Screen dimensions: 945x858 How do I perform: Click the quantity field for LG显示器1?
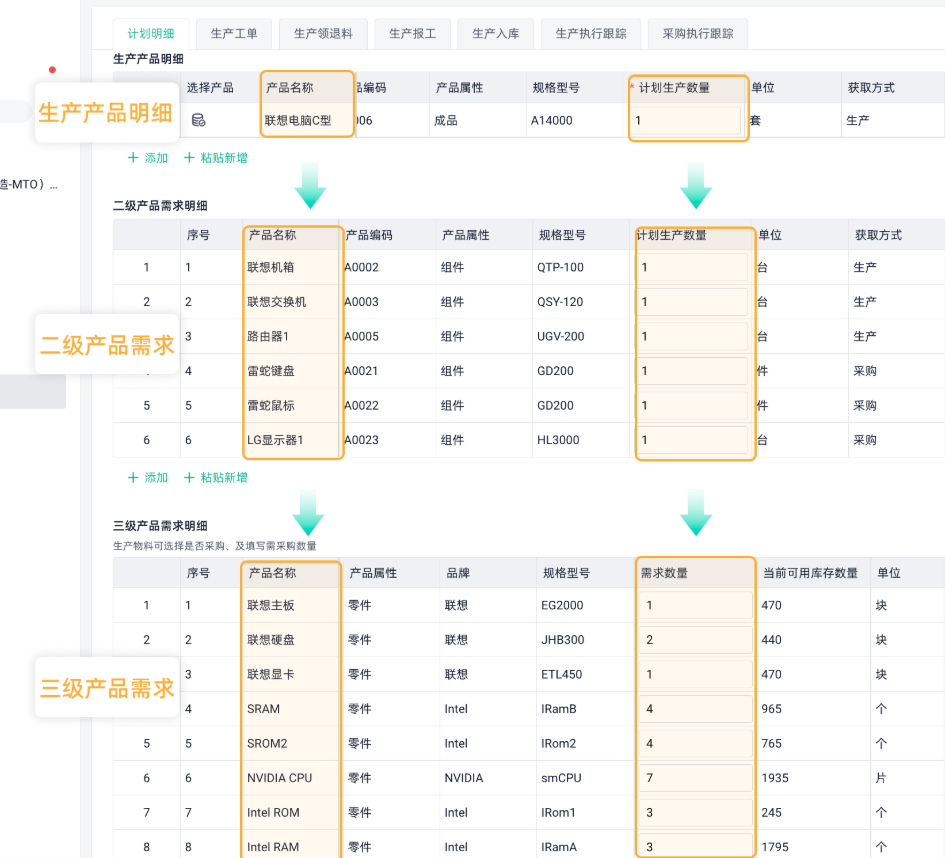tap(694, 440)
